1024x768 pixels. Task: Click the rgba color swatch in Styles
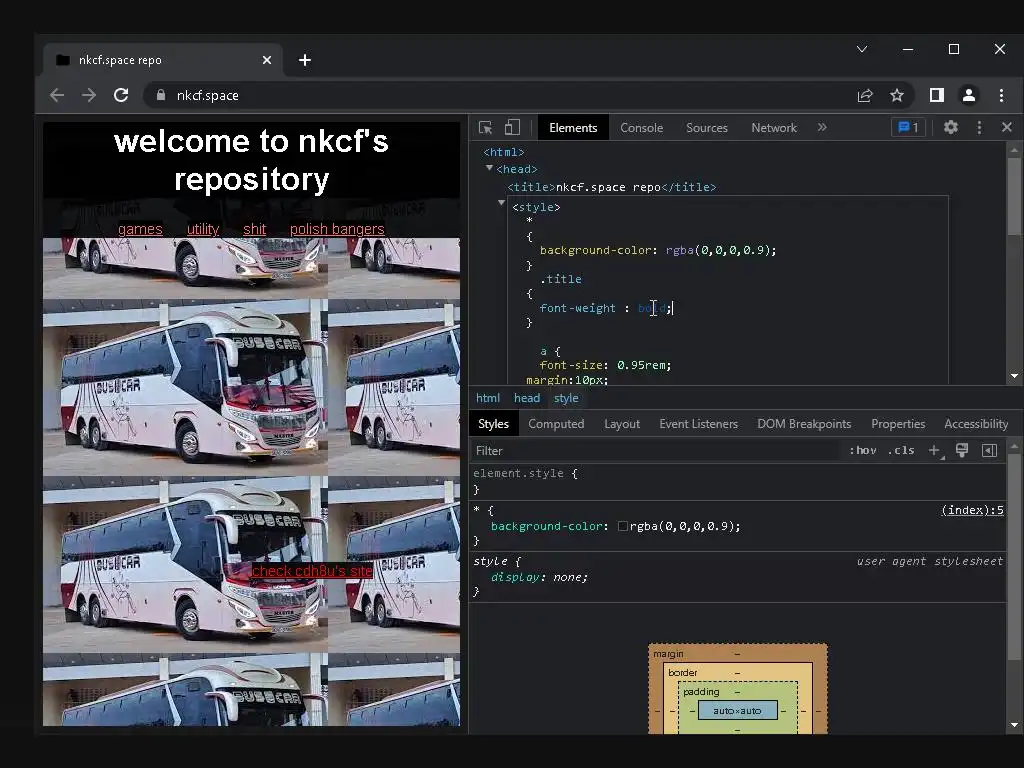coord(622,526)
